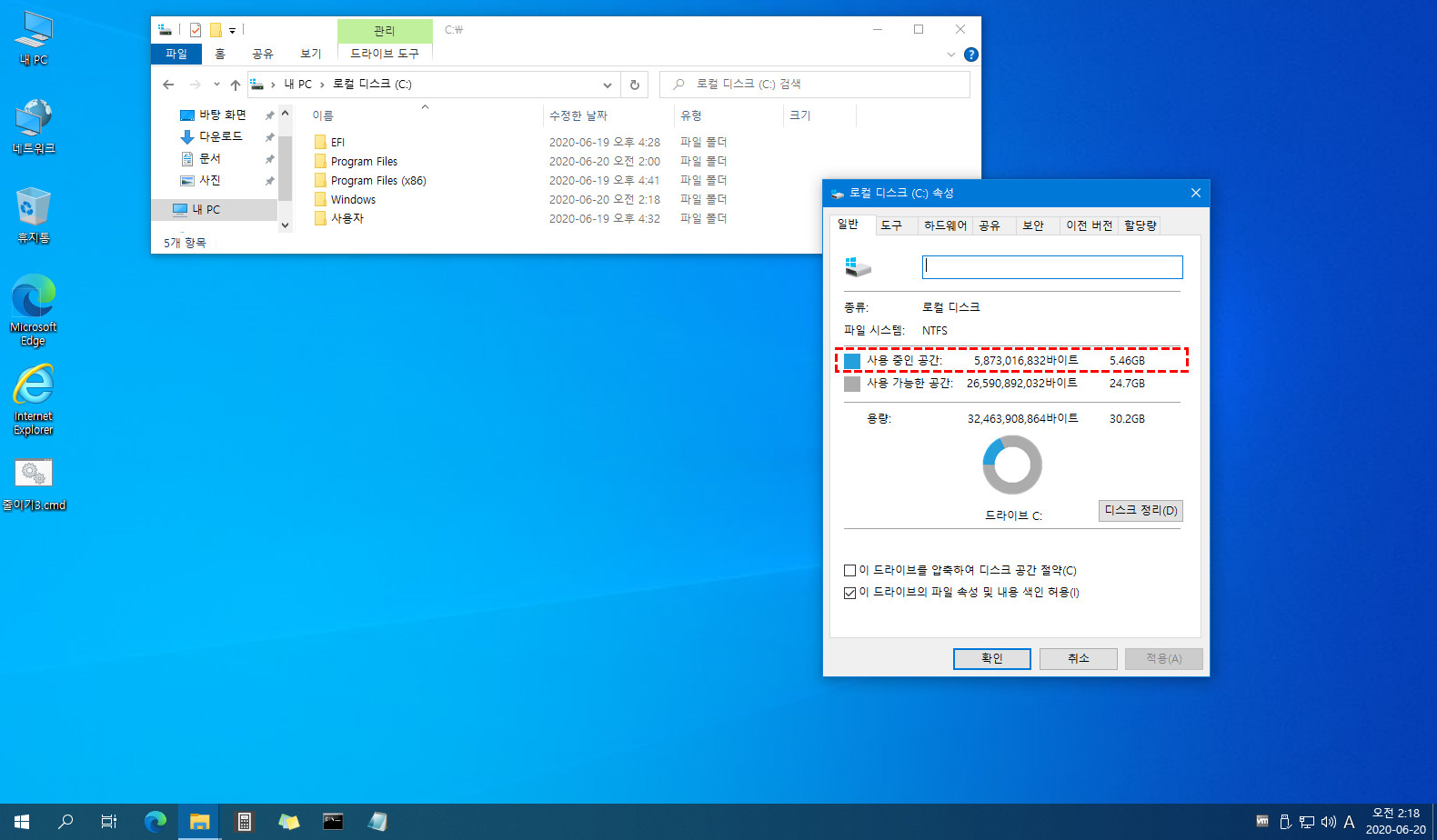Screen dimensions: 1437x840
Task: Open the calculator taskbar icon
Action: point(244,822)
